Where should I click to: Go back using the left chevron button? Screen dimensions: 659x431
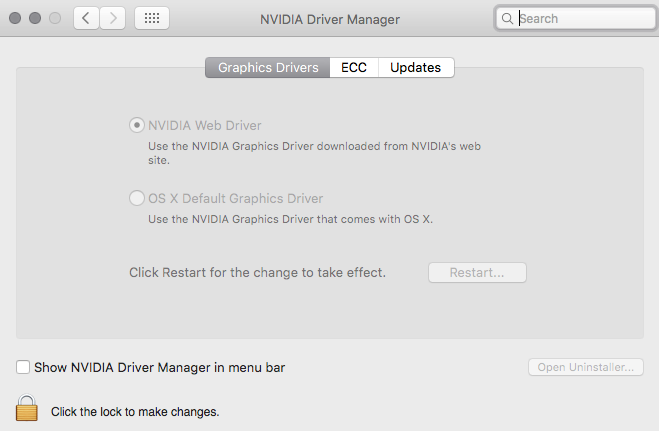[86, 18]
